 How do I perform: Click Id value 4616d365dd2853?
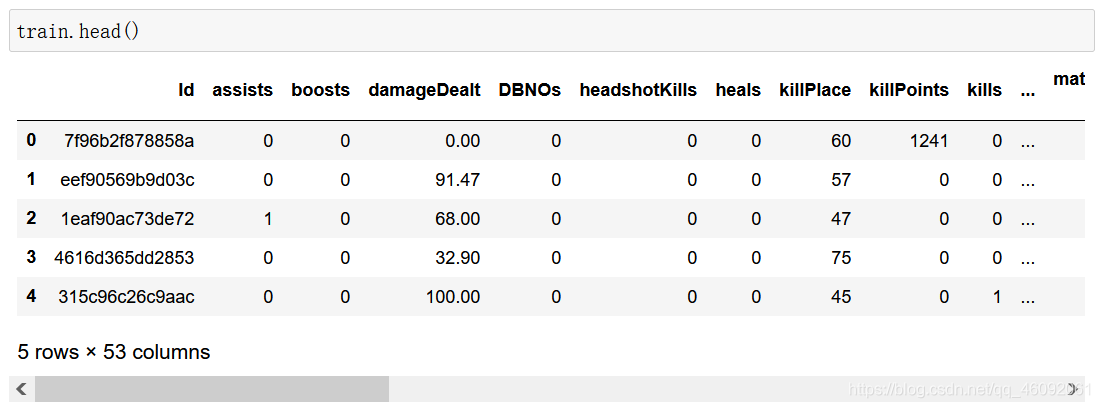tap(124, 258)
